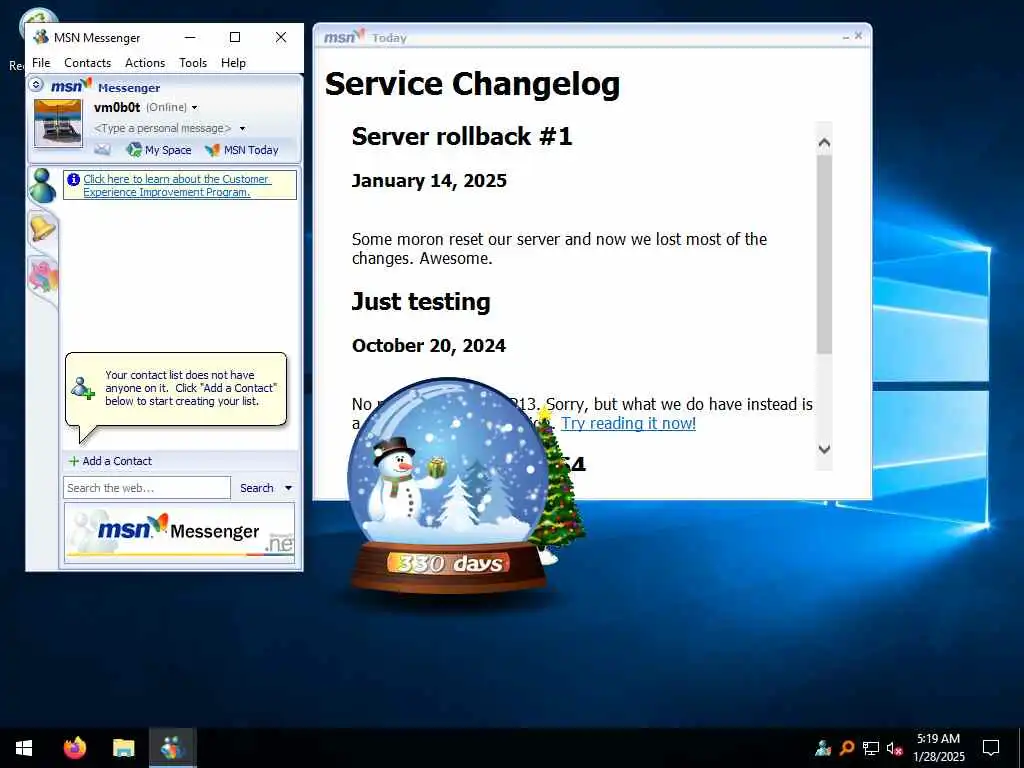
Task: Click the Server rollback #1 heading
Action: click(462, 136)
